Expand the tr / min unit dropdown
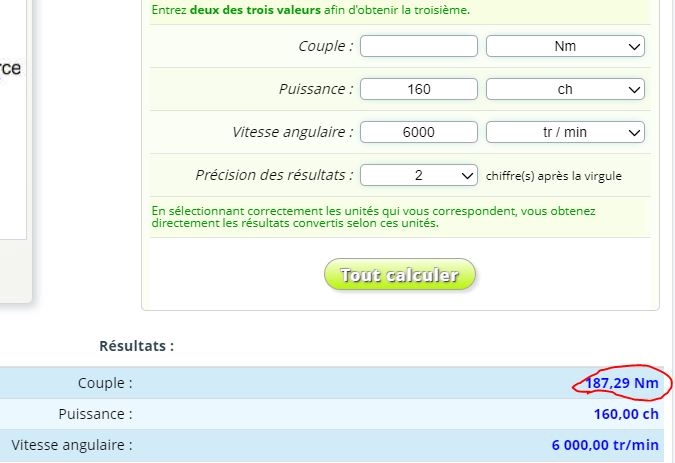 pyautogui.click(x=565, y=132)
